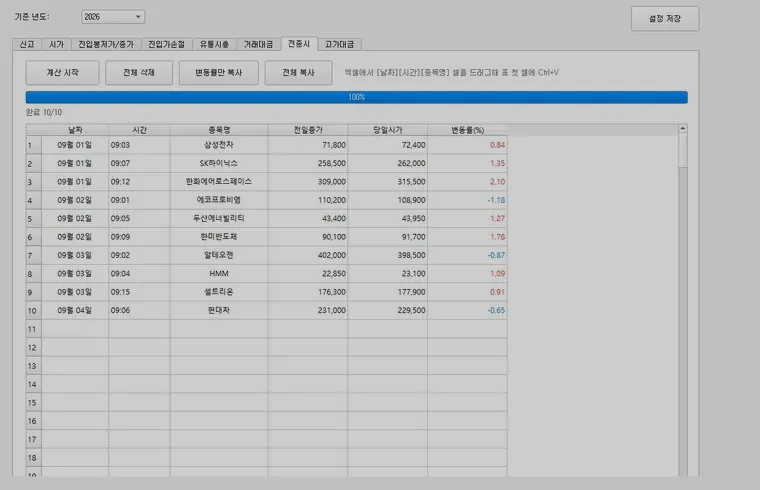Open the 진입봉저가/종가 tab

click(106, 44)
